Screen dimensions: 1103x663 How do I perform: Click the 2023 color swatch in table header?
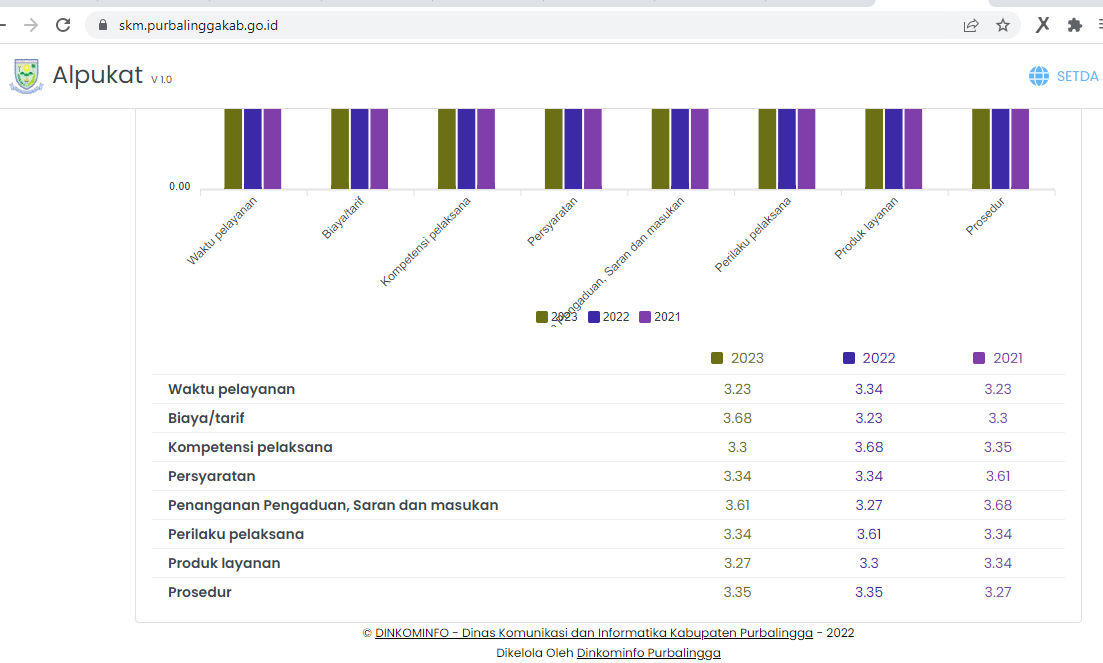pyautogui.click(x=717, y=359)
